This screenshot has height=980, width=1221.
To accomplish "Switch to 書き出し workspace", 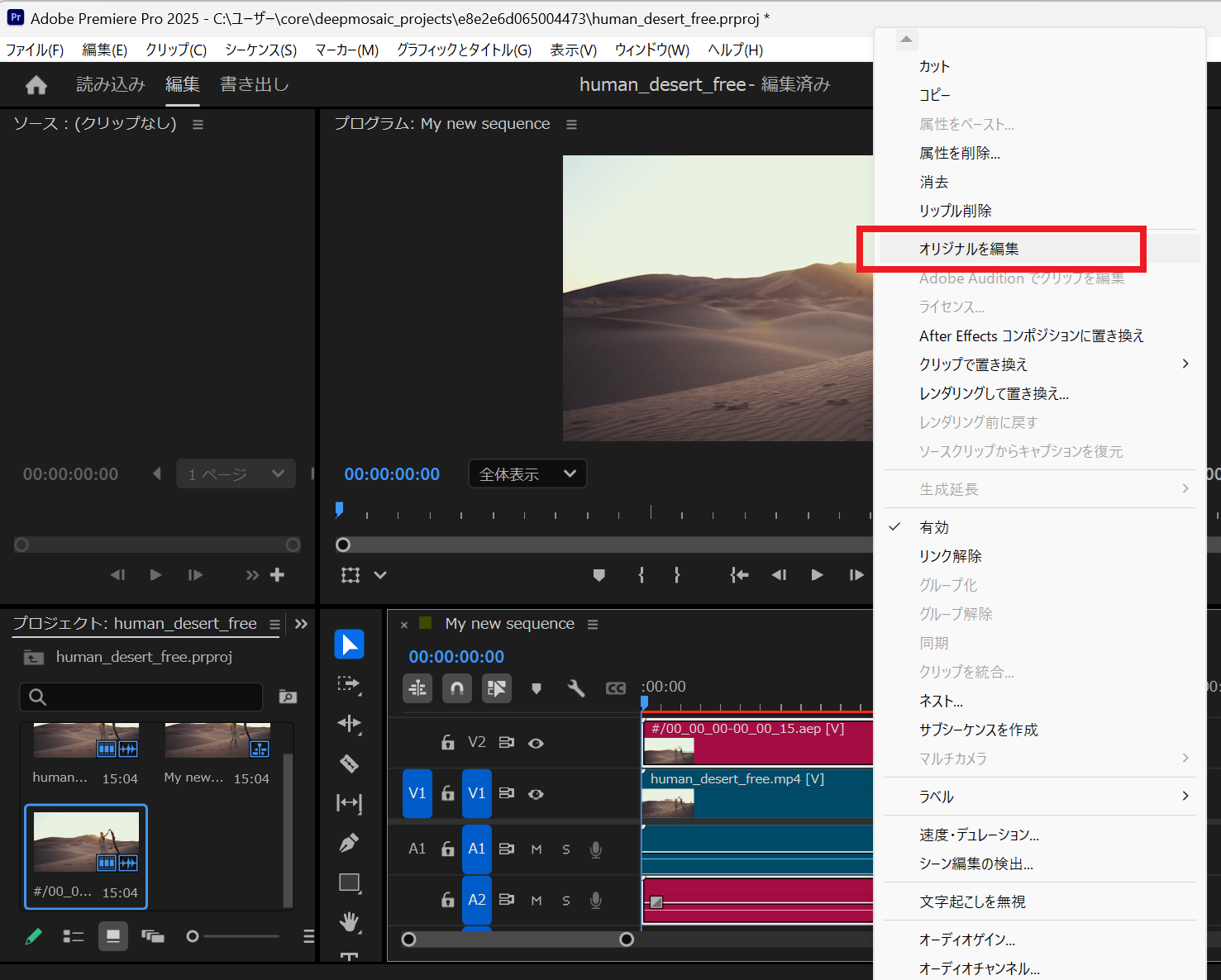I will [255, 84].
